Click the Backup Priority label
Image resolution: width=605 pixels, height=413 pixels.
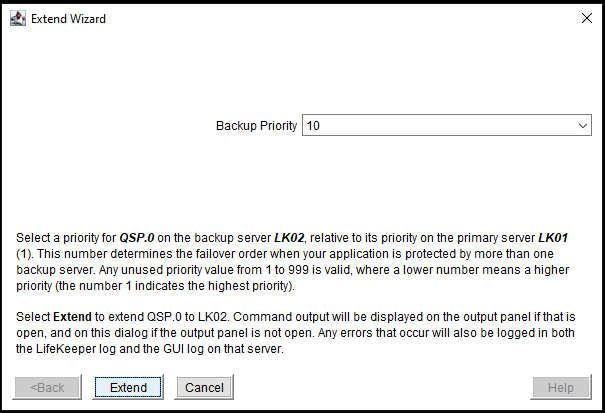256,126
